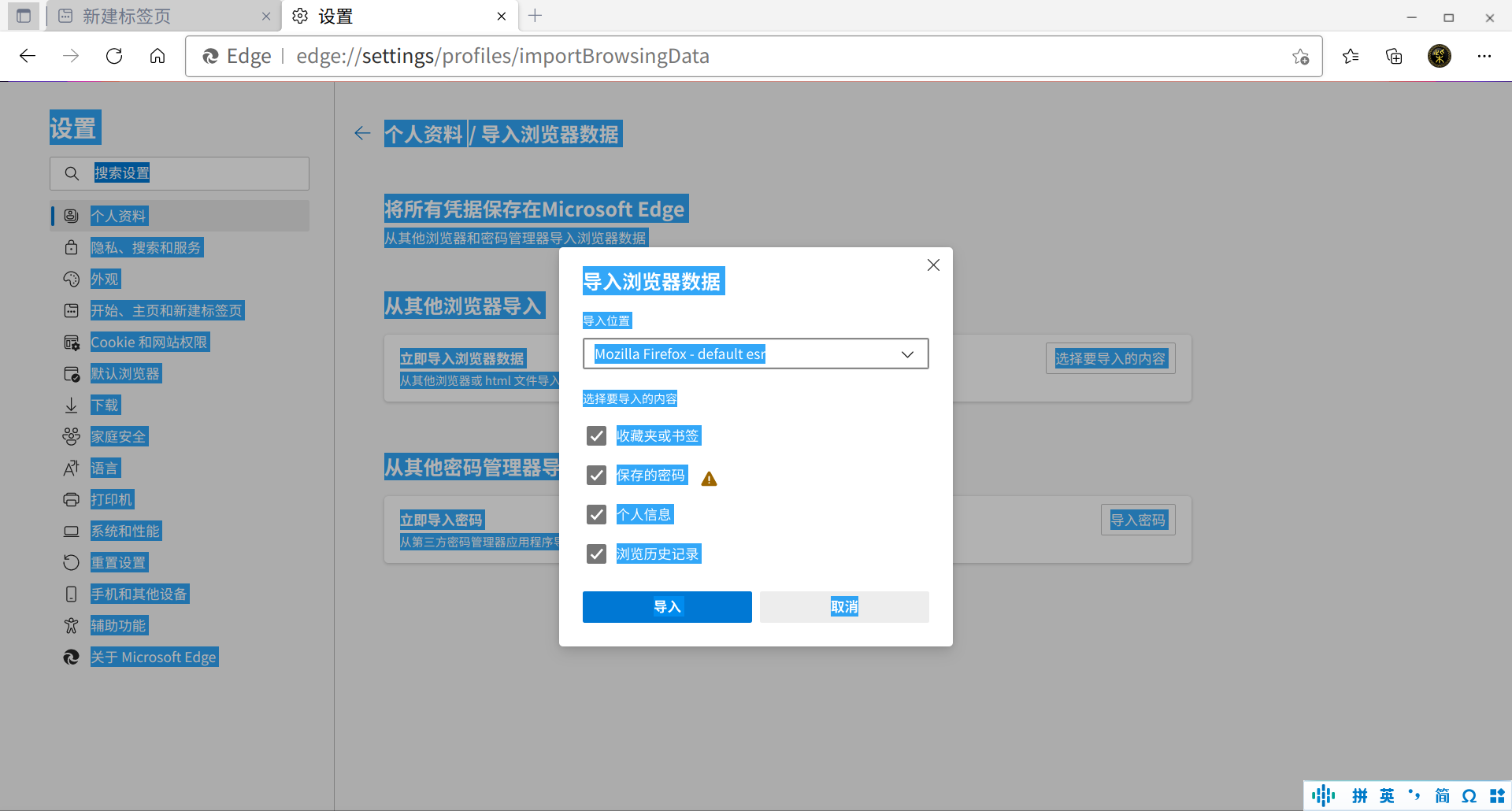This screenshot has width=1512, height=811.
Task: Close the 导入浏览器数据 dialog
Action: coord(933,265)
